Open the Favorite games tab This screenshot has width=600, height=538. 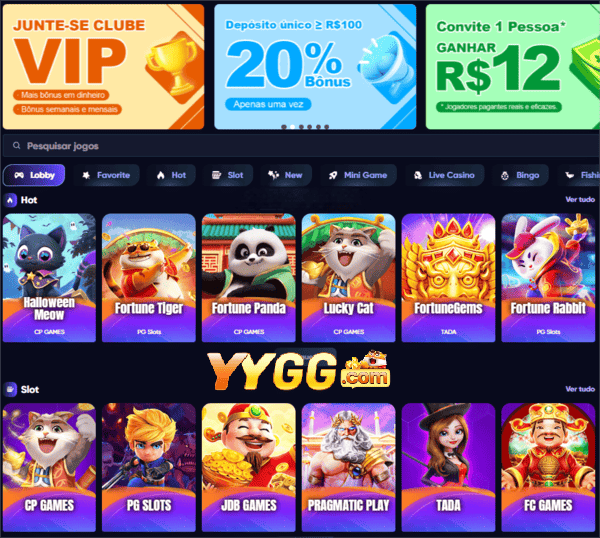tap(106, 175)
